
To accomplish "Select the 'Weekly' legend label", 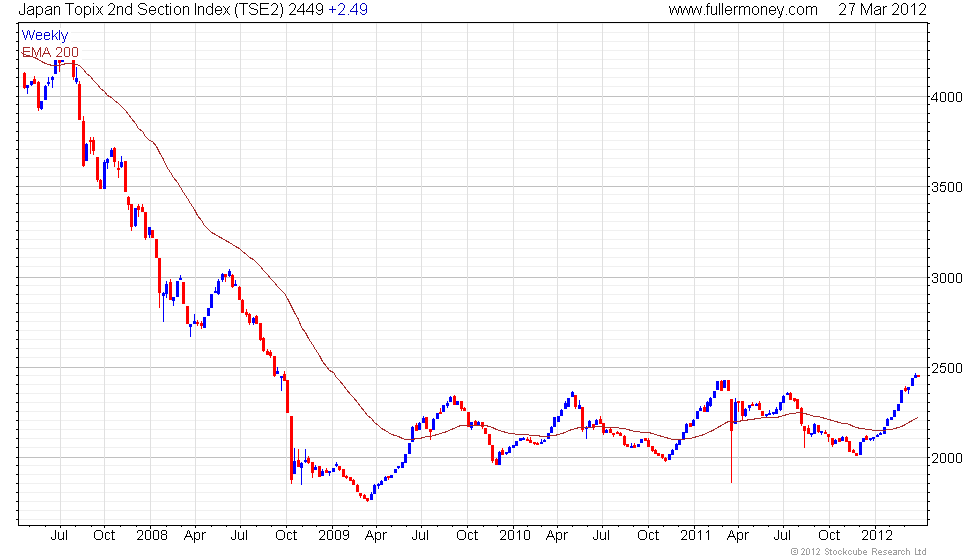I will tap(44, 36).
